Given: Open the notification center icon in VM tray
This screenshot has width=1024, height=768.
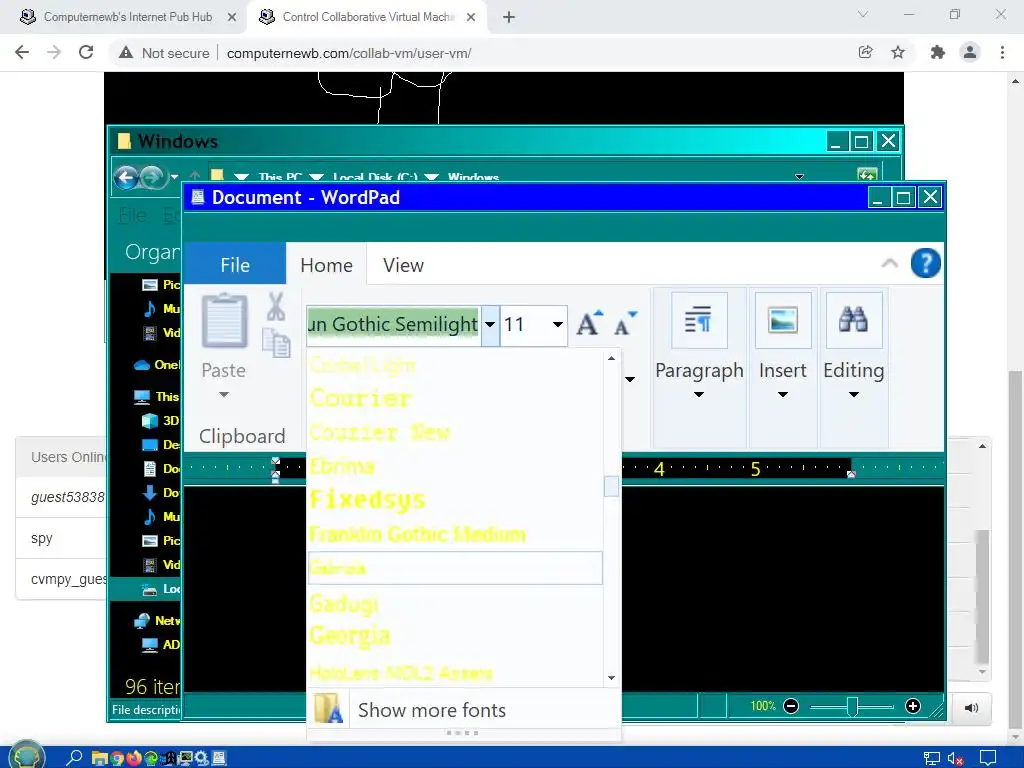Looking at the screenshot, I should coord(988,758).
